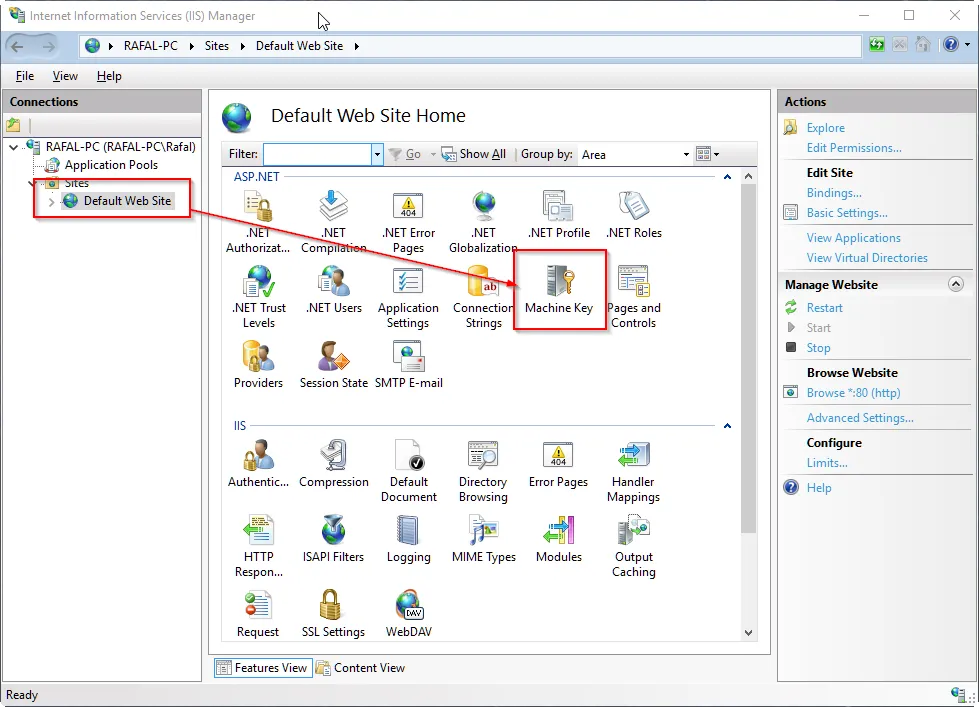Open the Filter combo box dropdown arrow
Screen dimensions: 979x707
coord(377,154)
